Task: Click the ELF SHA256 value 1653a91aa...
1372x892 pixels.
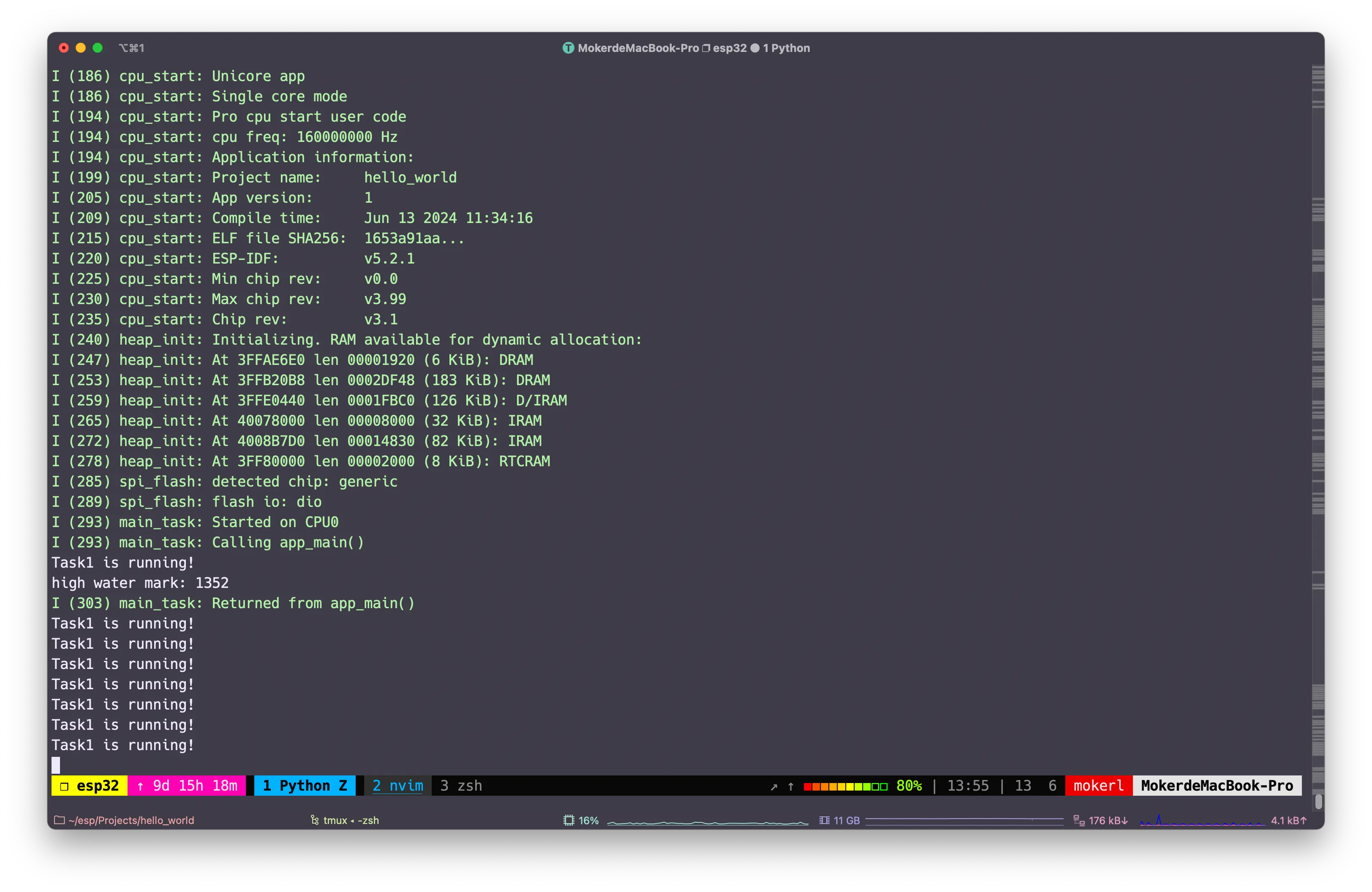Action: pos(413,238)
